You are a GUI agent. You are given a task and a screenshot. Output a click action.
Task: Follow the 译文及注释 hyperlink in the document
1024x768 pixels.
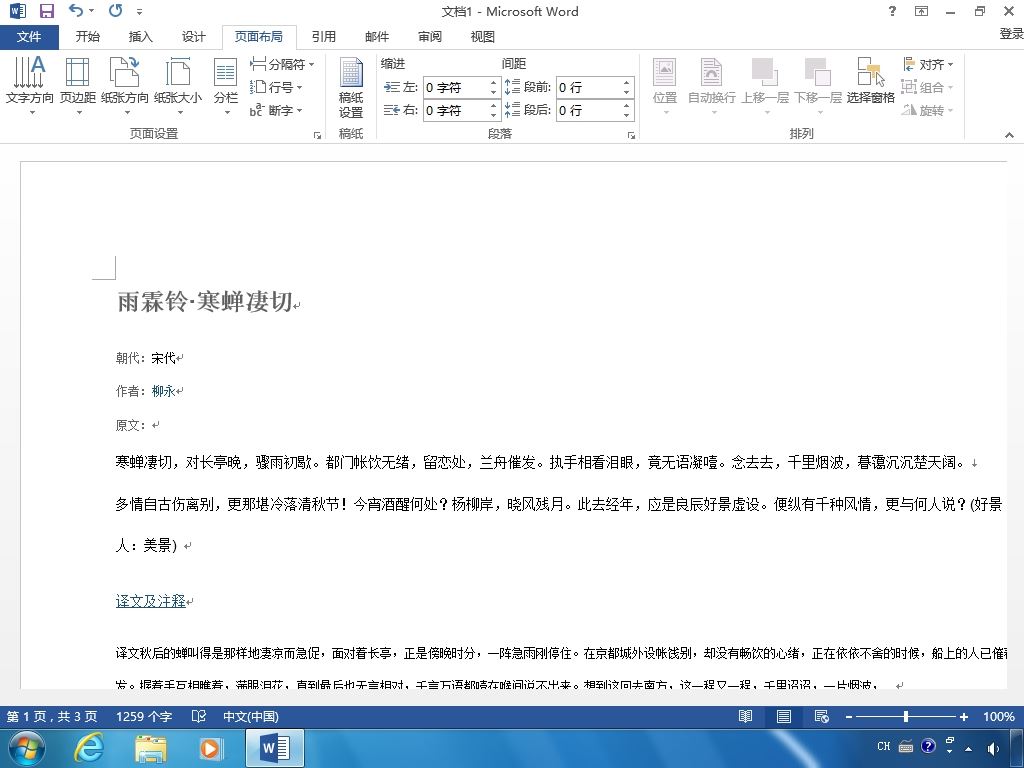[150, 601]
